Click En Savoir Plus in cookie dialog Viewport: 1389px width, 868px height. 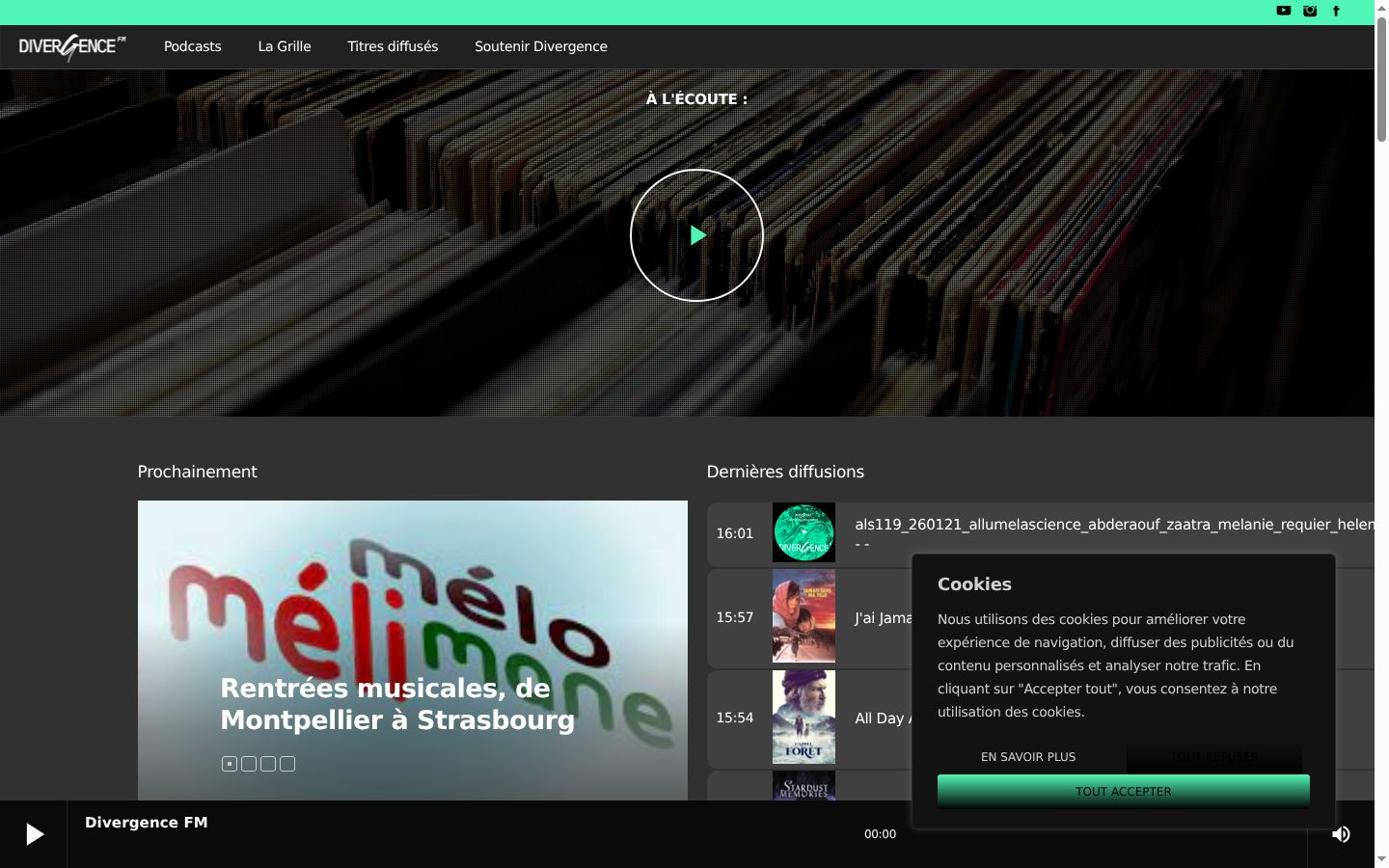click(1028, 757)
